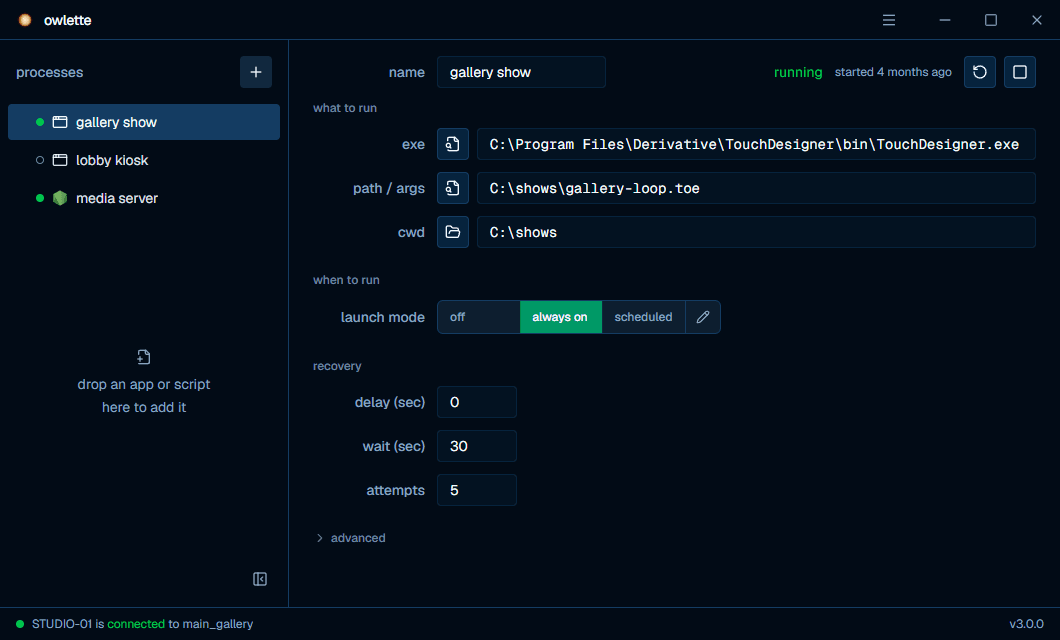Edit the schedule with pencil icon
The image size is (1060, 640).
coord(703,317)
